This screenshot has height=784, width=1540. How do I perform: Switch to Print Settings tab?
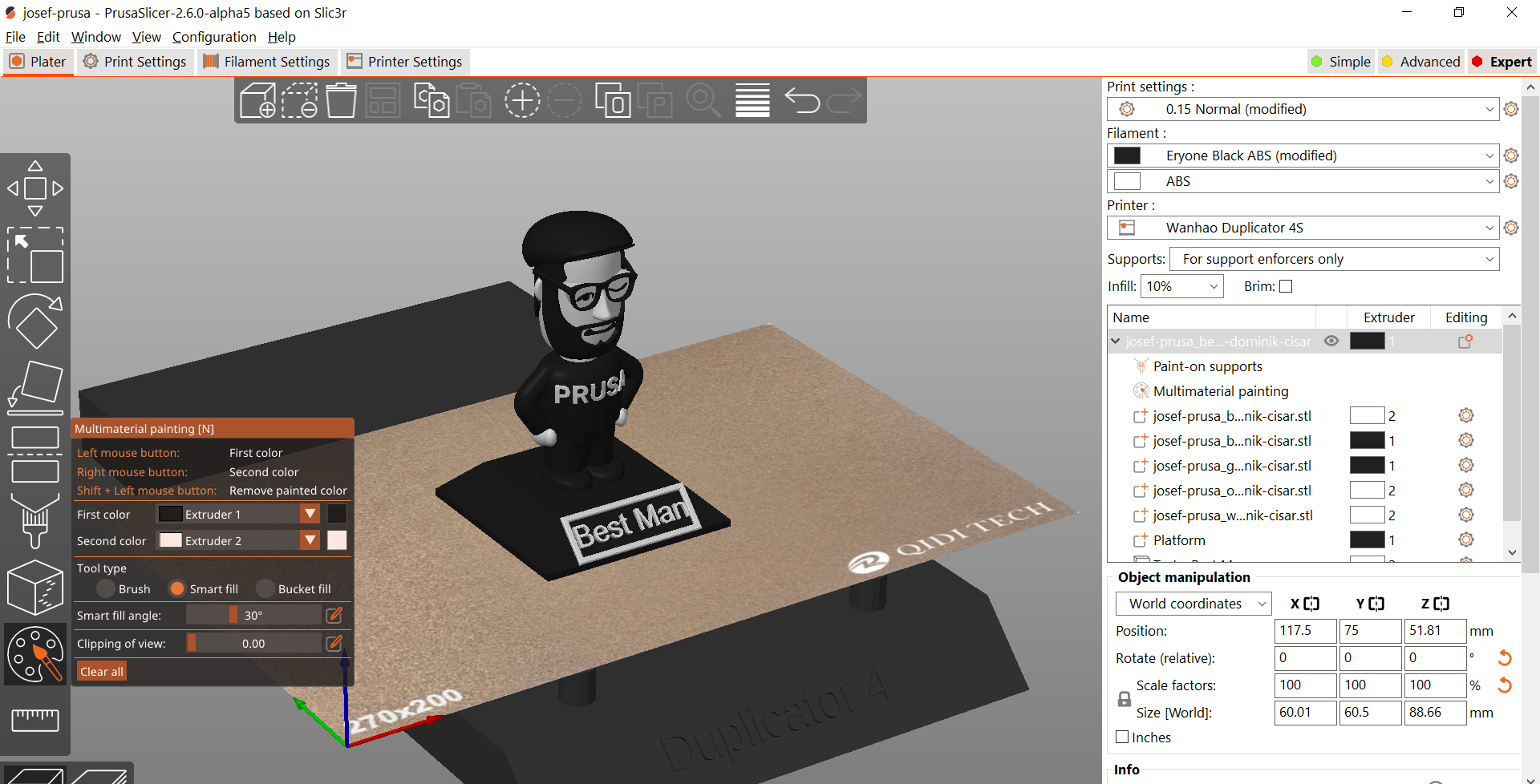click(135, 62)
